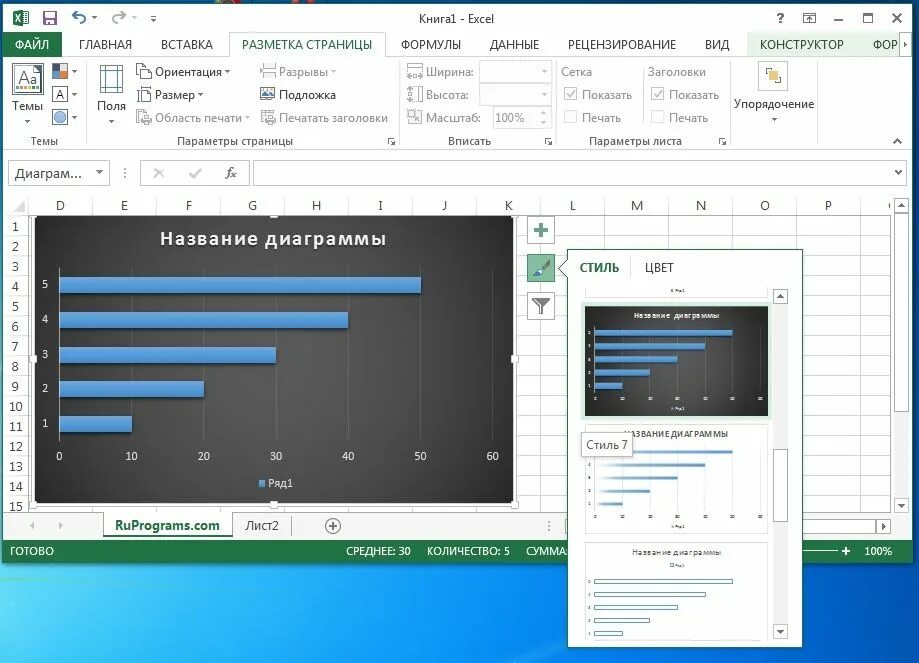Click the chart styles brush button
Image resolution: width=919 pixels, height=663 pixels.
tap(541, 268)
